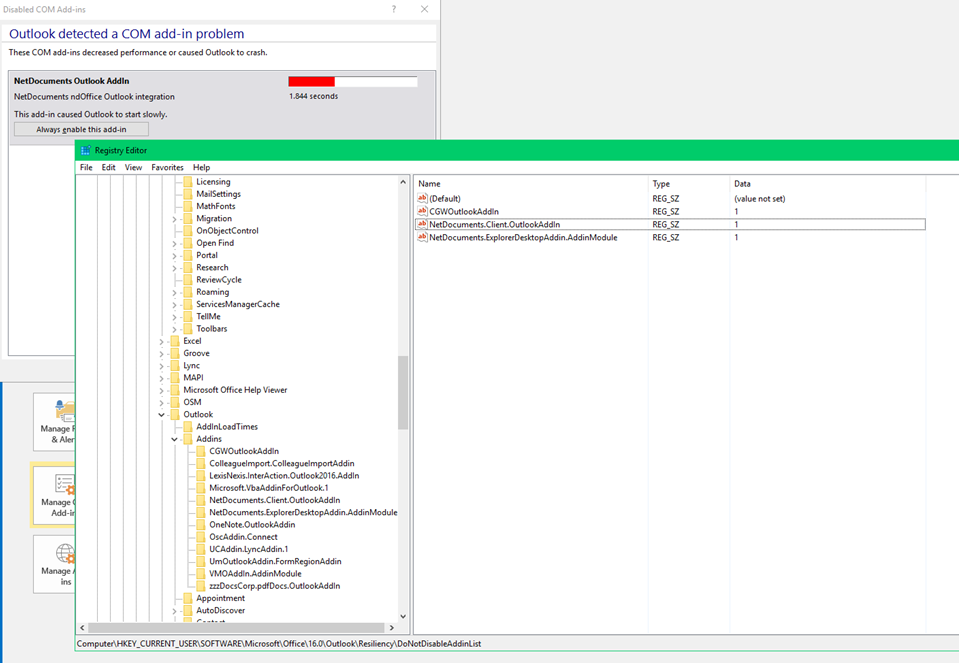The height and width of the screenshot is (663, 961).
Task: Expand the Research key
Action: point(175,268)
